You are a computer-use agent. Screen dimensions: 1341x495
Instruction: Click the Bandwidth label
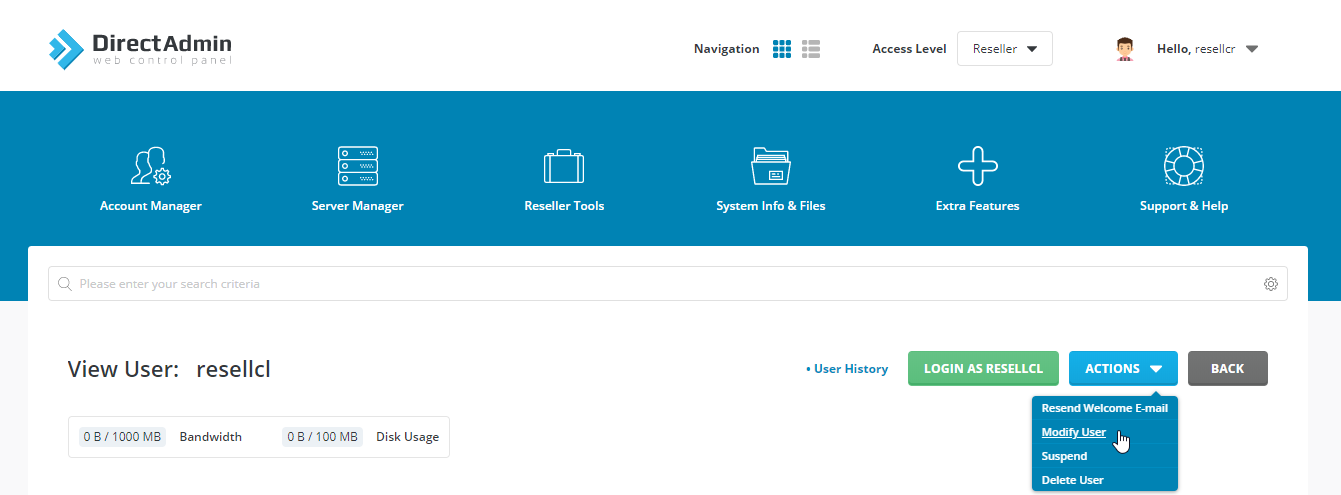click(x=211, y=437)
